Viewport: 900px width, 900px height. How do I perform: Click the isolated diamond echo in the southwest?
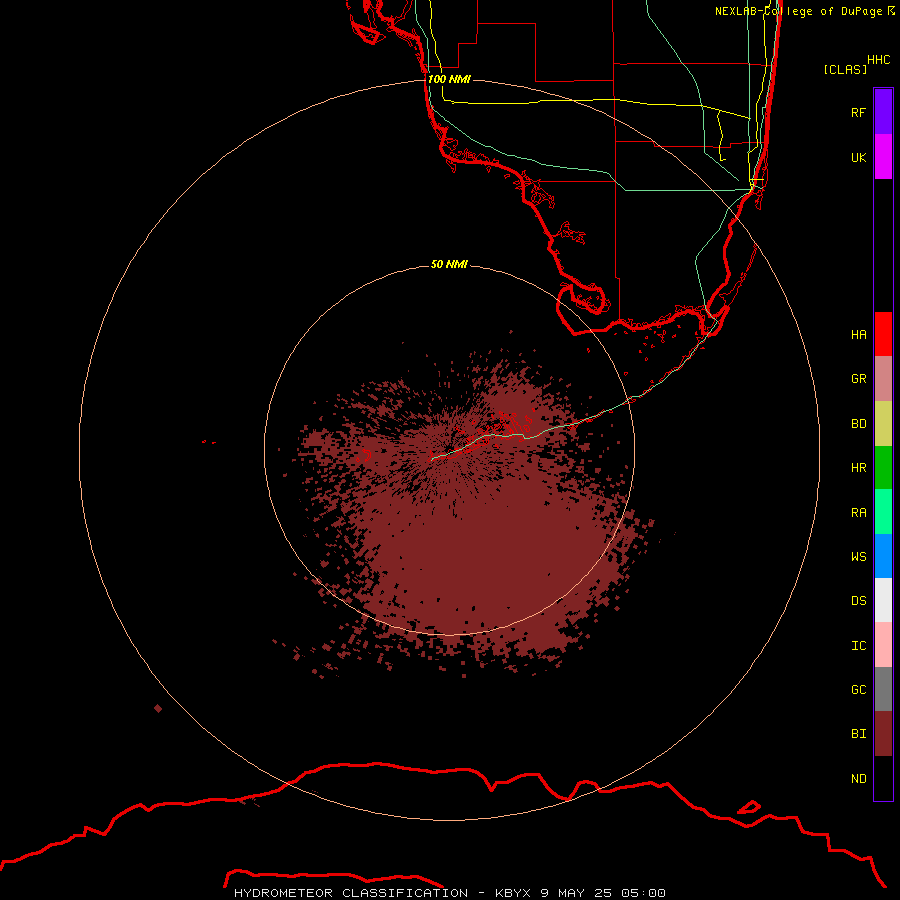[158, 708]
